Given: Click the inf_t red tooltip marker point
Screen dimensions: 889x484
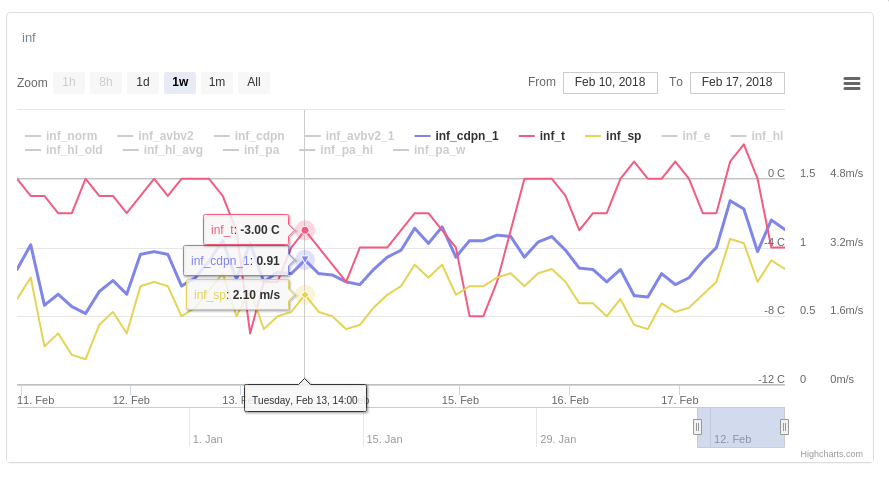Looking at the screenshot, I should (305, 230).
